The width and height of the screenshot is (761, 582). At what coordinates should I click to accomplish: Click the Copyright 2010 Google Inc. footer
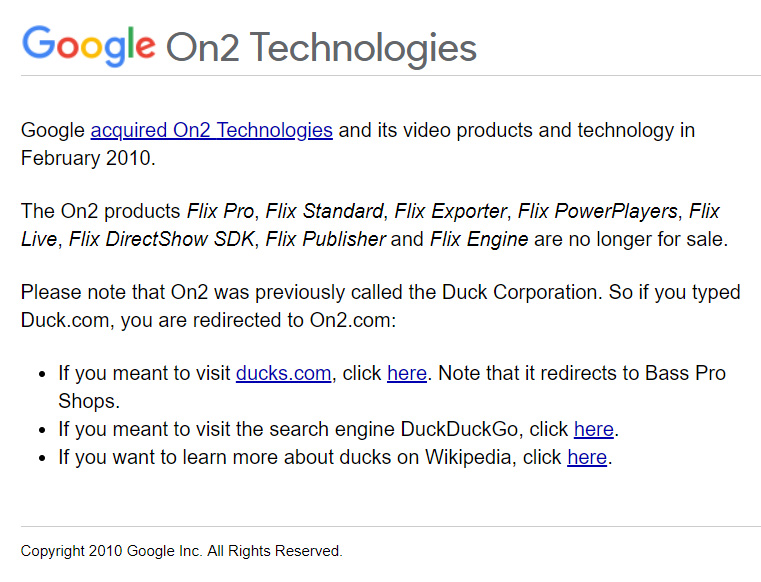tap(182, 551)
